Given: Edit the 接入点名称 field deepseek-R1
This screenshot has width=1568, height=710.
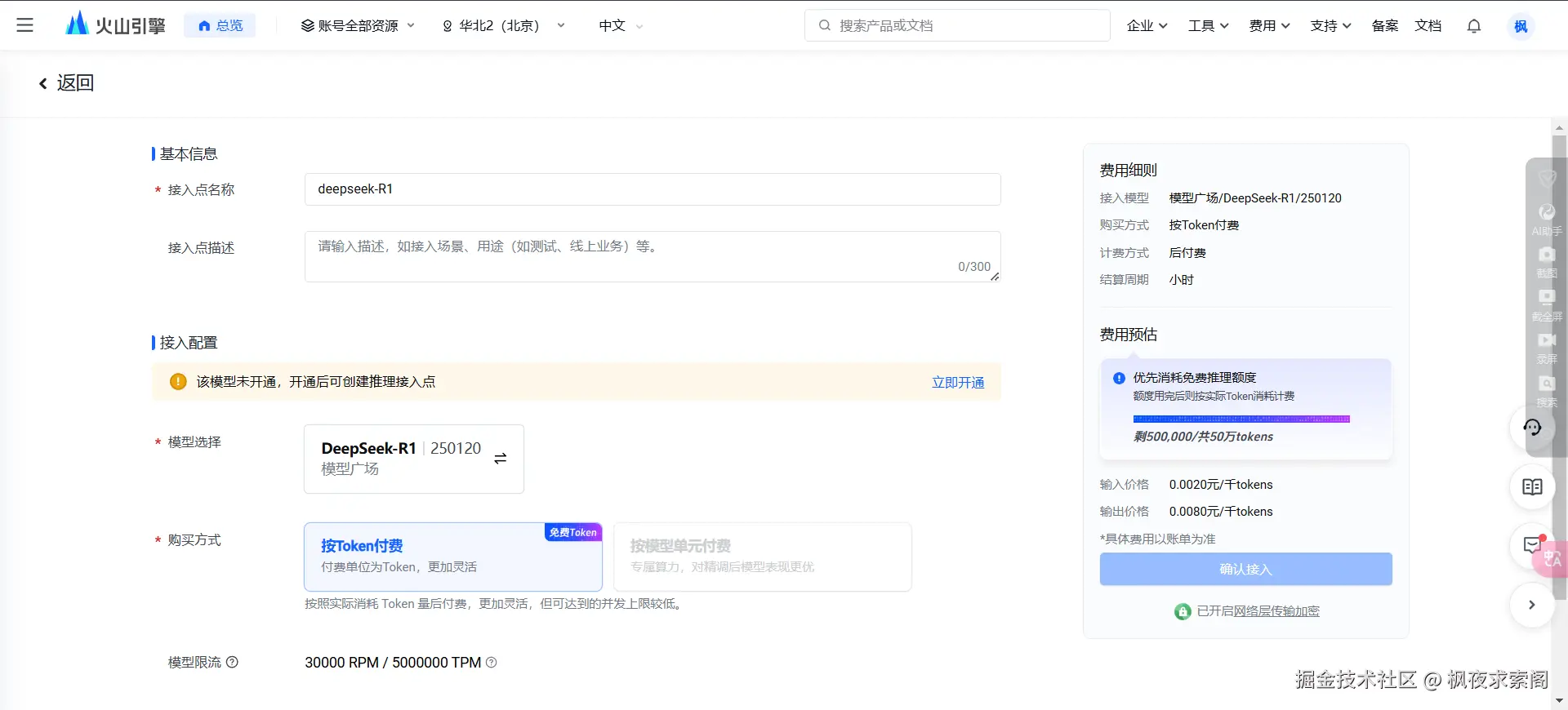Looking at the screenshot, I should pos(653,189).
